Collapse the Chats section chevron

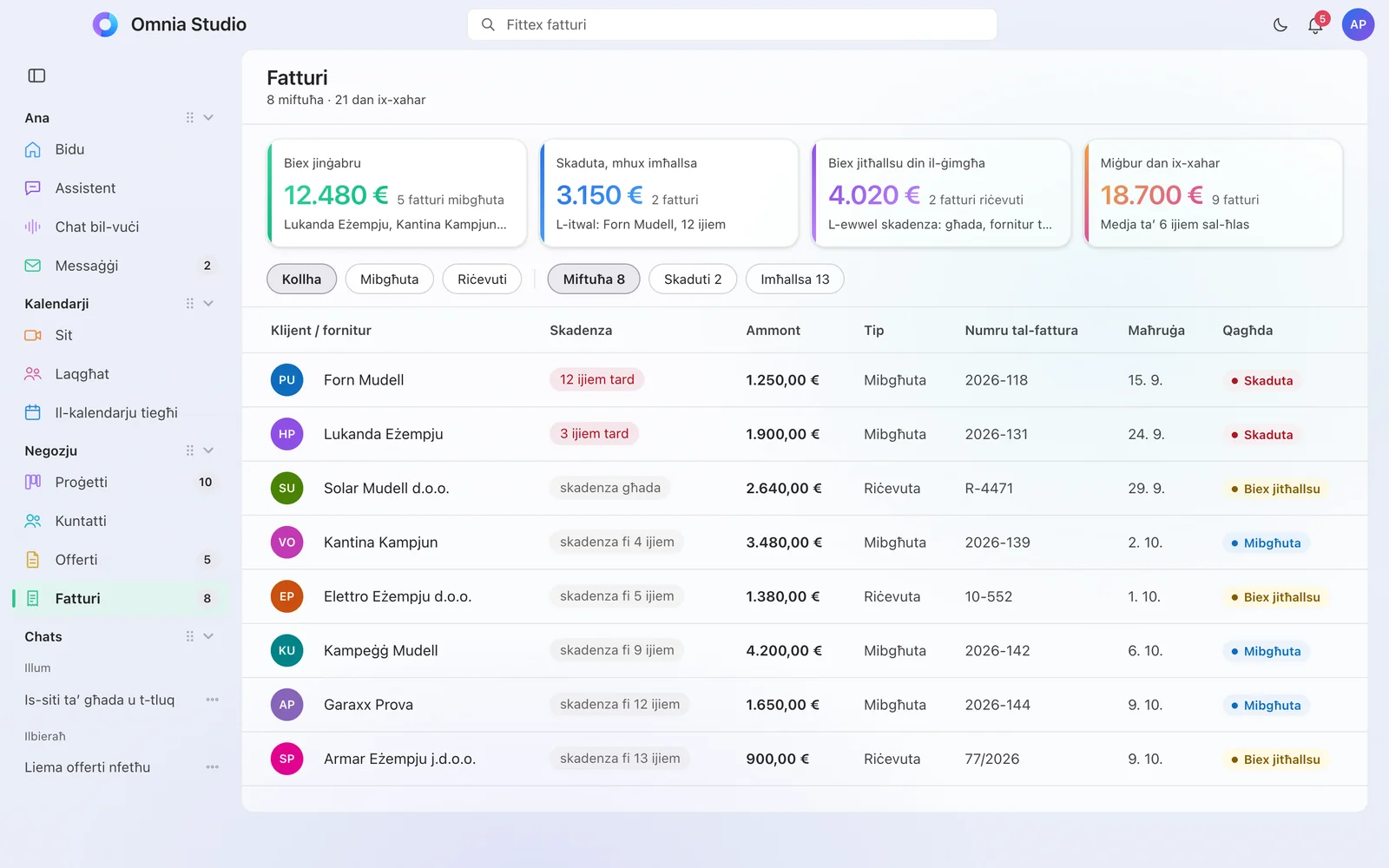(208, 636)
